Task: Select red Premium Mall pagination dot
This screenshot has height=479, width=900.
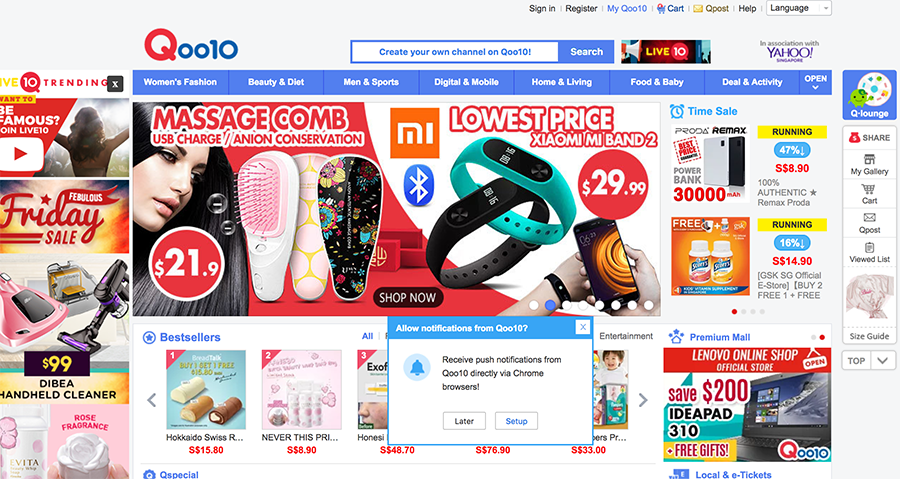Action: coord(822,337)
